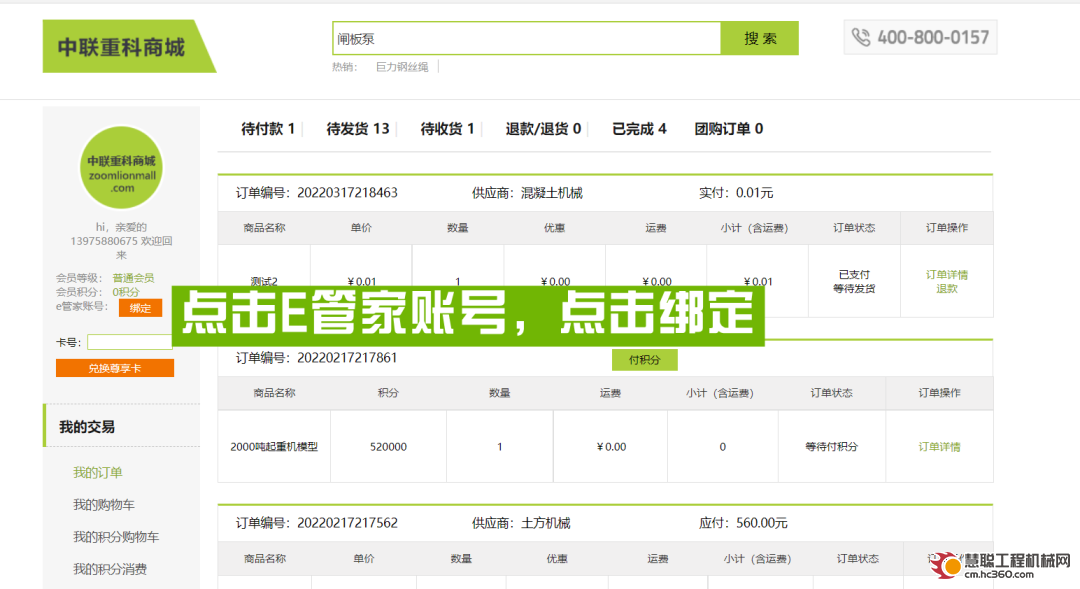Screen dimensions: 1080x589
Task: Open 我的积分消费 in sidebar
Action: coord(110,569)
